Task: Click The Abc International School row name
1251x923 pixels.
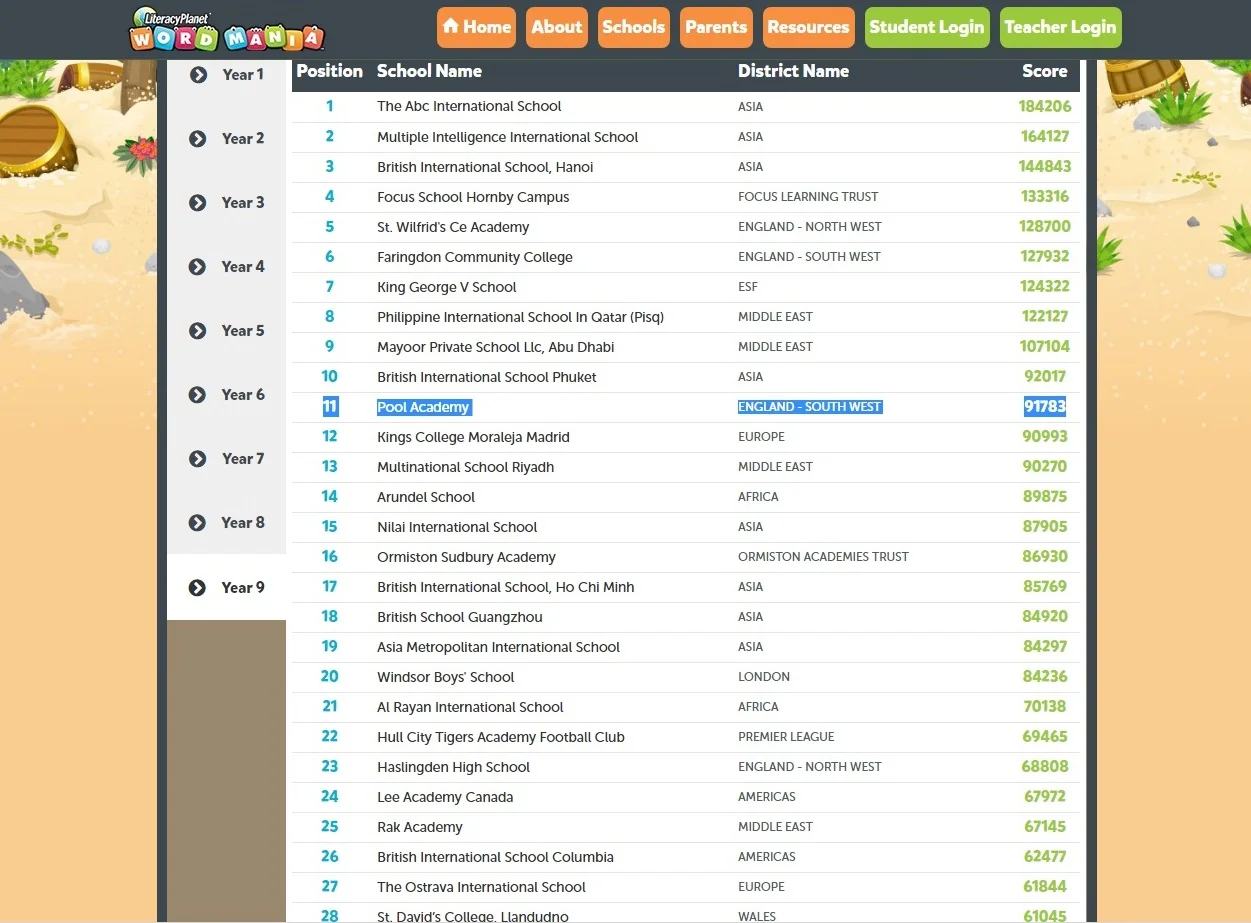Action: [x=469, y=106]
